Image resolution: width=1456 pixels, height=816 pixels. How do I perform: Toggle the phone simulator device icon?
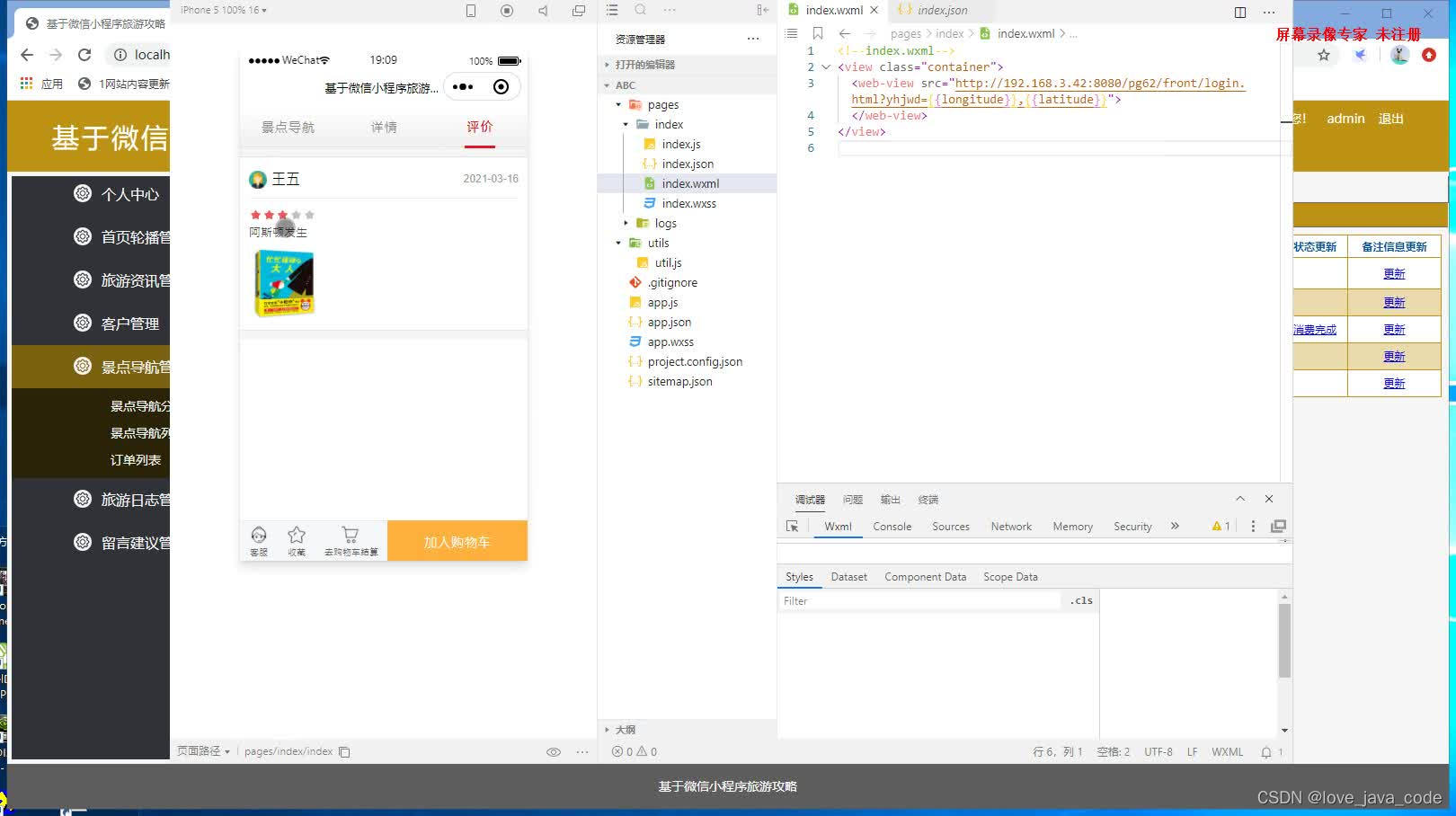(x=471, y=11)
